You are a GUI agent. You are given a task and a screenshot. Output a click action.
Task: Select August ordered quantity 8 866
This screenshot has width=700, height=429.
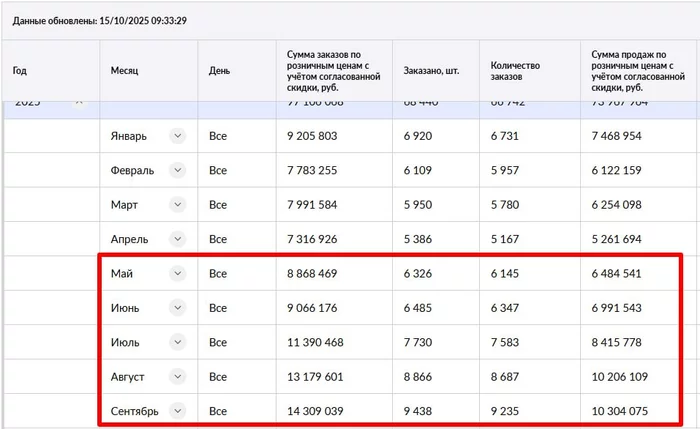421,376
